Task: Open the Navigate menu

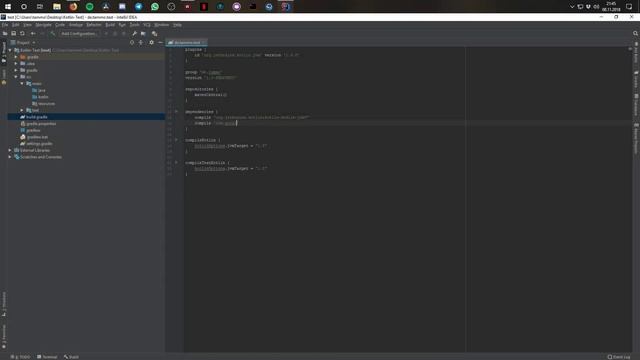Action: pyautogui.click(x=43, y=25)
